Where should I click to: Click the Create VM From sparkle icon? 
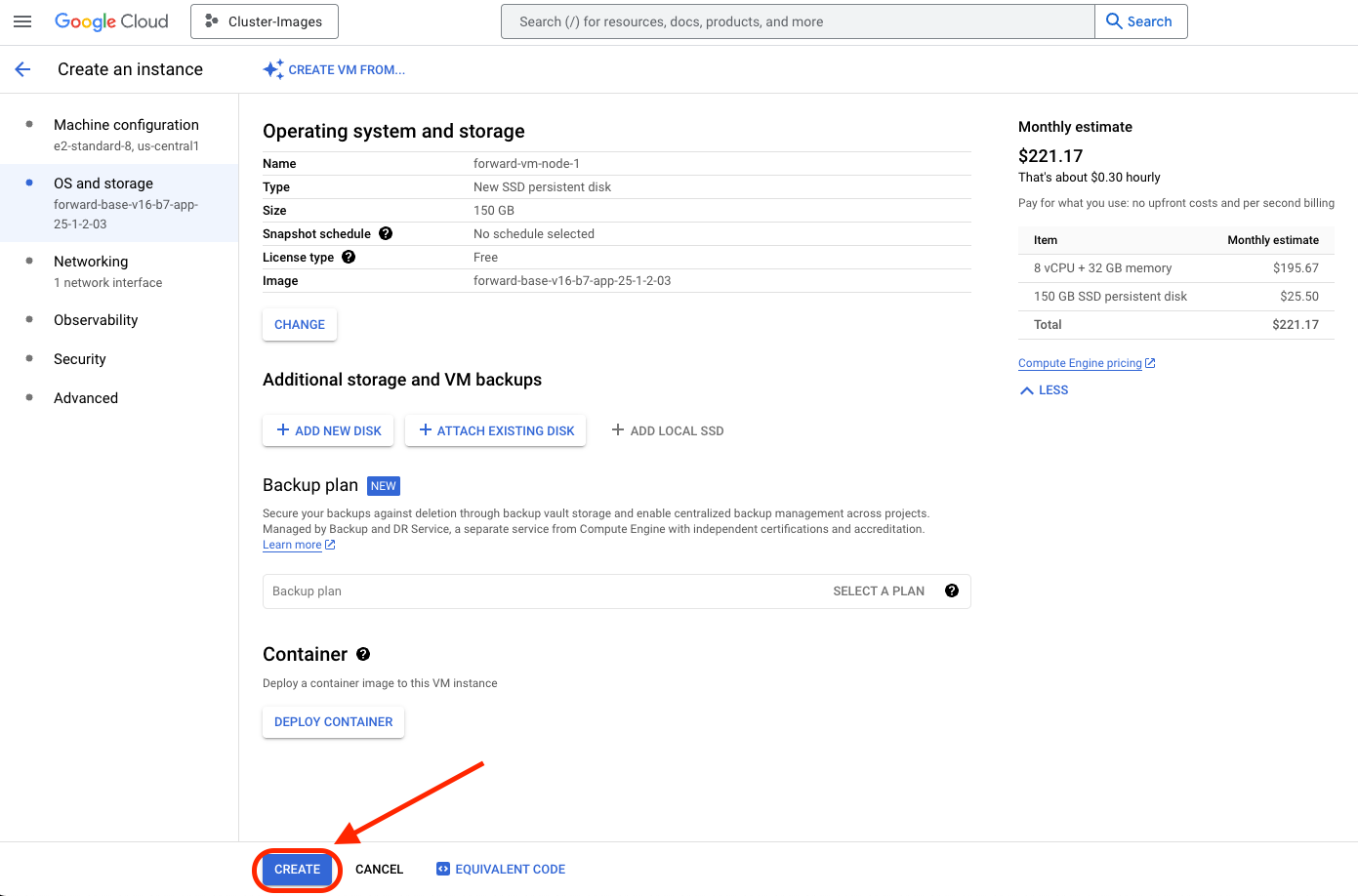273,69
